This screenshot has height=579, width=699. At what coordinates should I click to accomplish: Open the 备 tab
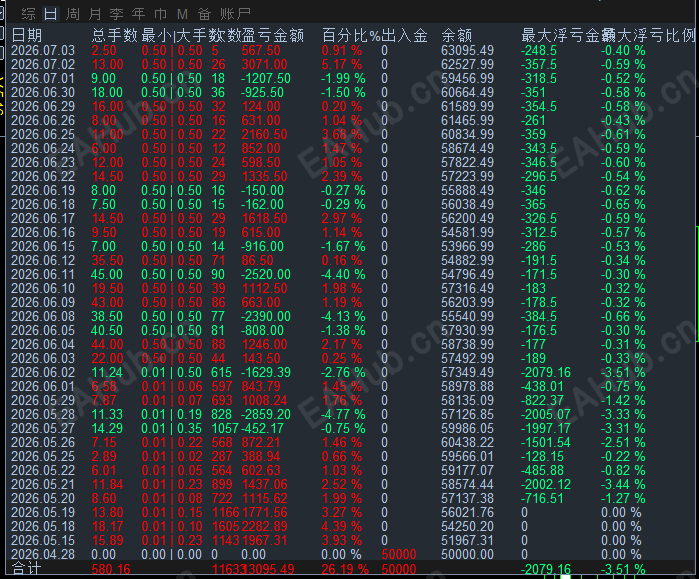pos(204,14)
